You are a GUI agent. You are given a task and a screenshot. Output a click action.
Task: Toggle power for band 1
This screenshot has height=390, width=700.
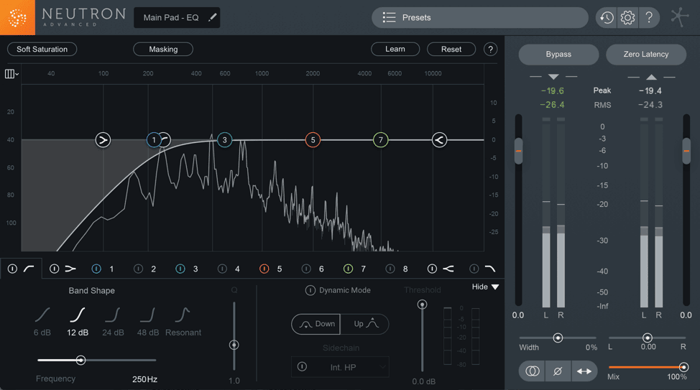click(96, 269)
